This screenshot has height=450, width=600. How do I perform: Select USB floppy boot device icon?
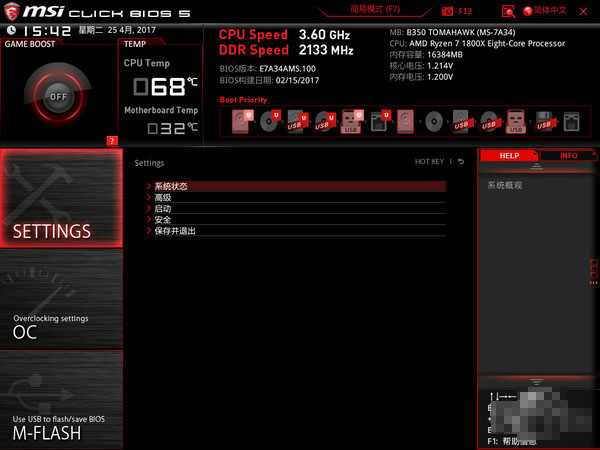[x=544, y=121]
